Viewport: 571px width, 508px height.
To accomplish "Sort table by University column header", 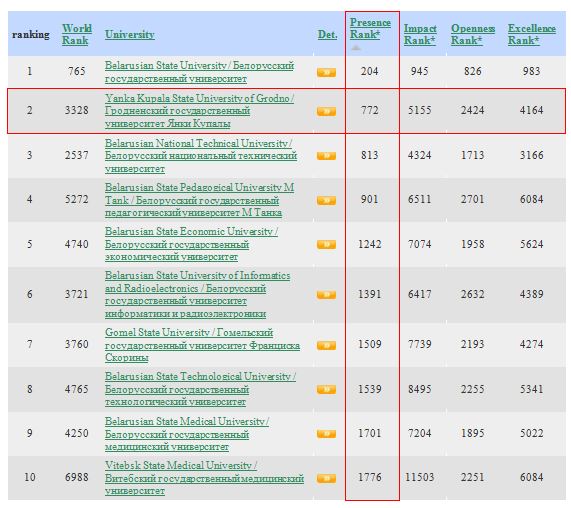I will pos(130,35).
